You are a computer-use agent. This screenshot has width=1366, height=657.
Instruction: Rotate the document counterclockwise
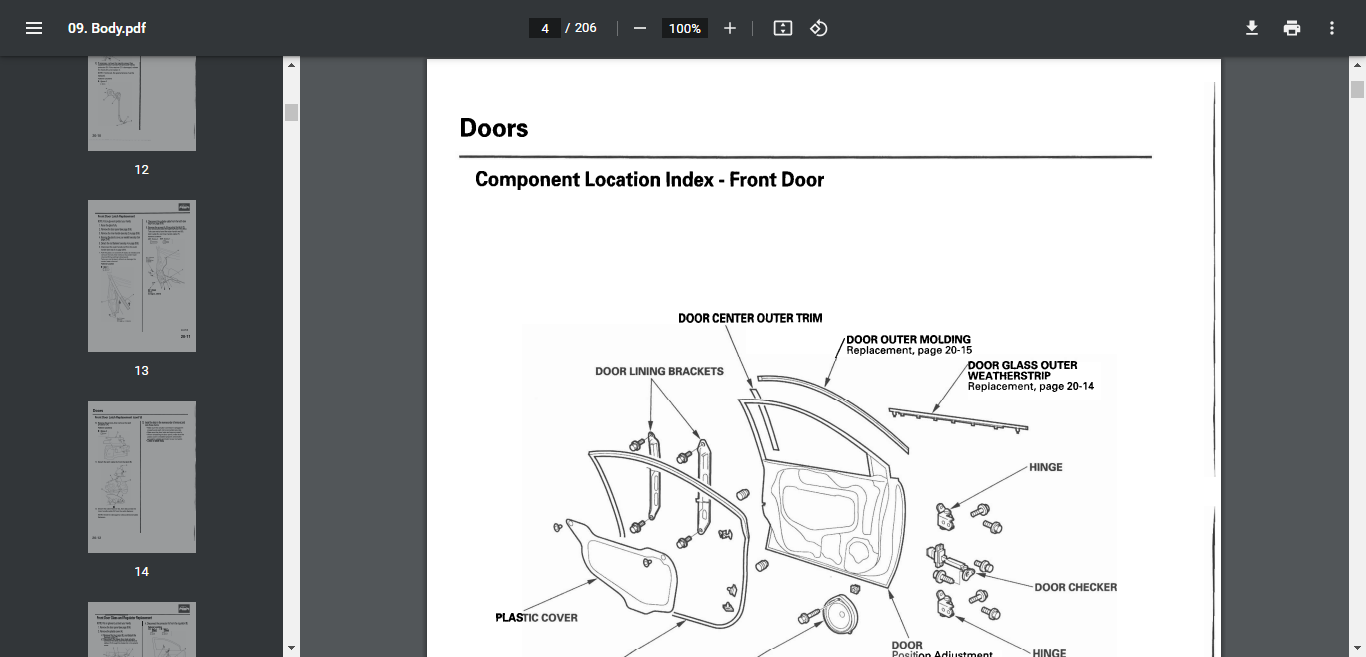pos(819,28)
